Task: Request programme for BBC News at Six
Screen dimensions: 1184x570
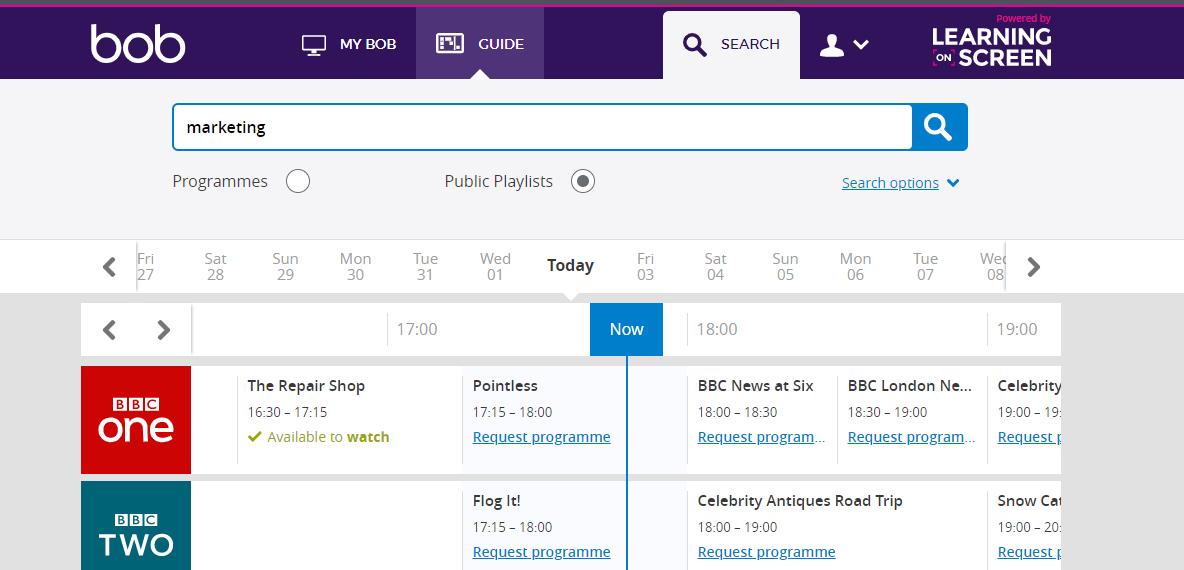Action: (x=761, y=437)
